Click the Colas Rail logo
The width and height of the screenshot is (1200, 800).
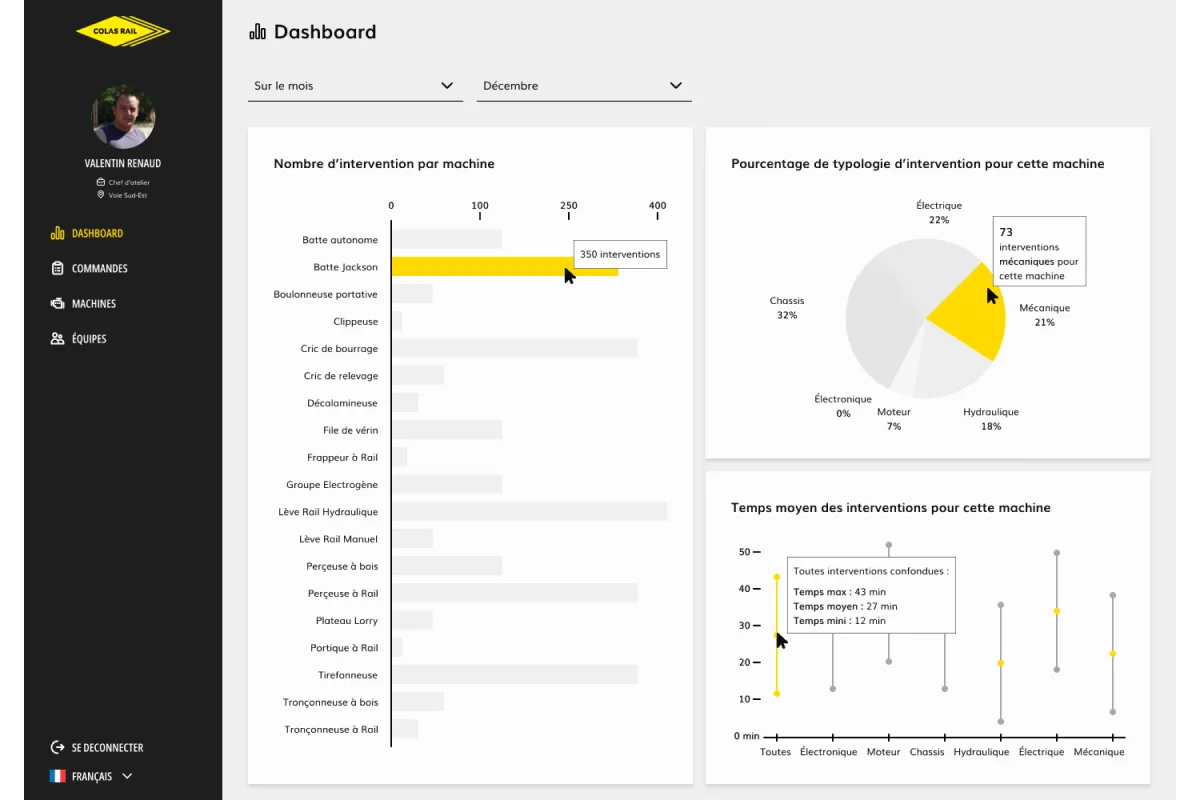point(122,31)
